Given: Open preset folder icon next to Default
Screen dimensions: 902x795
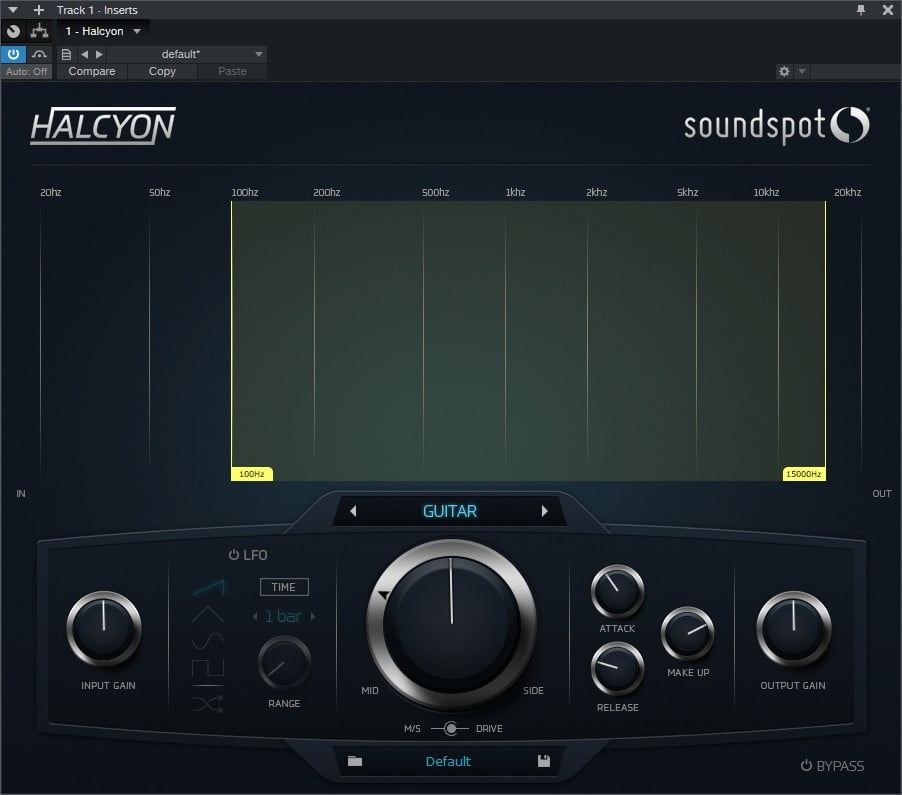Looking at the screenshot, I should pos(355,761).
